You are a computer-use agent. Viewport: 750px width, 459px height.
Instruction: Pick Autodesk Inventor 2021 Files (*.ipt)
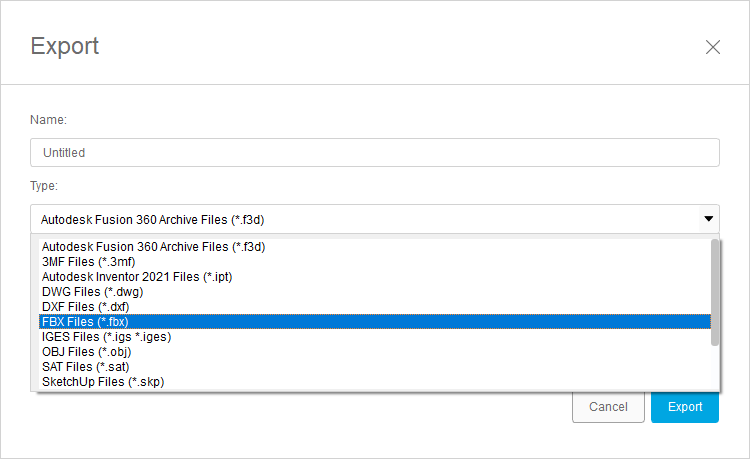[375, 277]
